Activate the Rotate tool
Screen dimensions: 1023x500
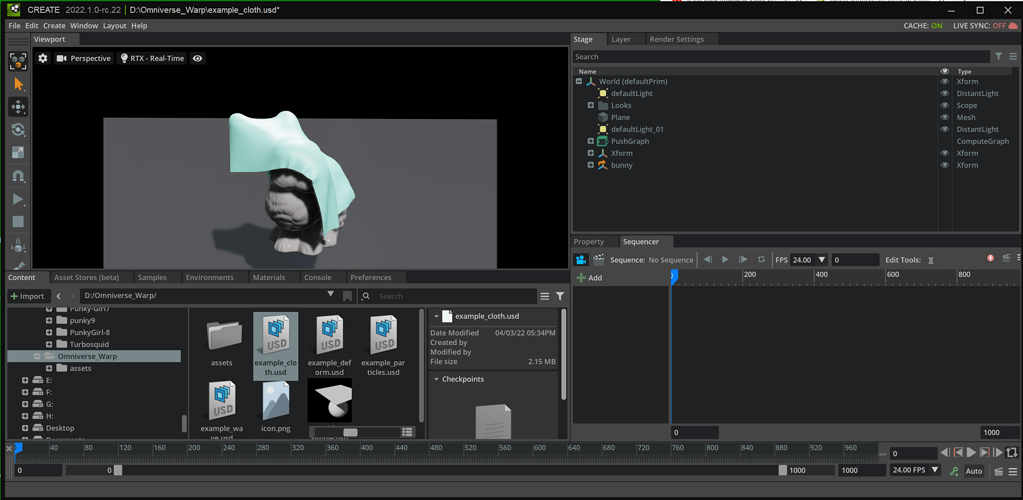coord(18,130)
